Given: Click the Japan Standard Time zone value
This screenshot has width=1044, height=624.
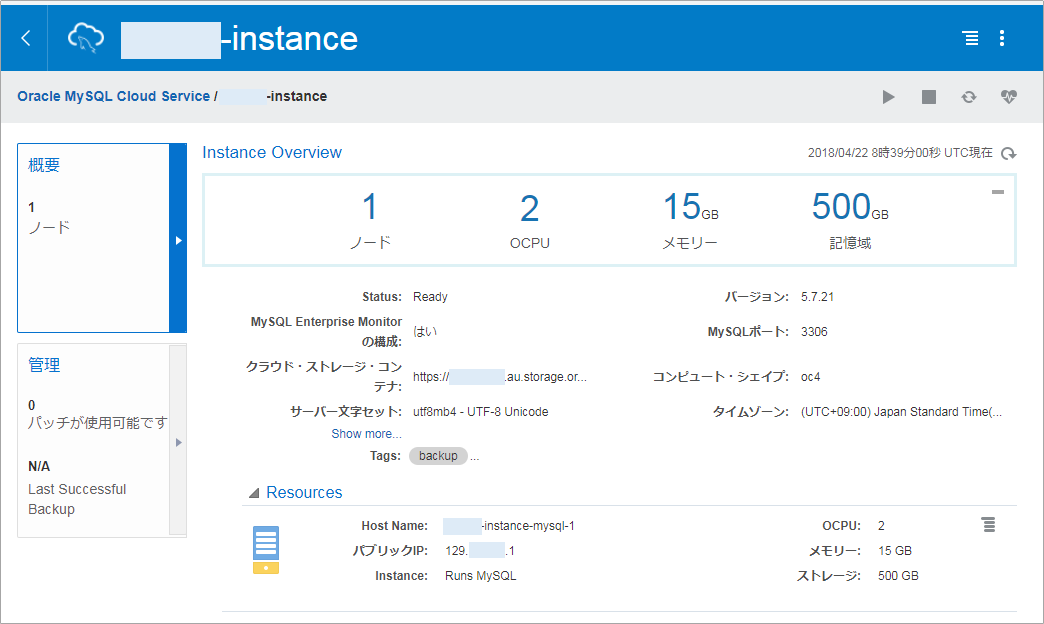Looking at the screenshot, I should click(x=901, y=412).
